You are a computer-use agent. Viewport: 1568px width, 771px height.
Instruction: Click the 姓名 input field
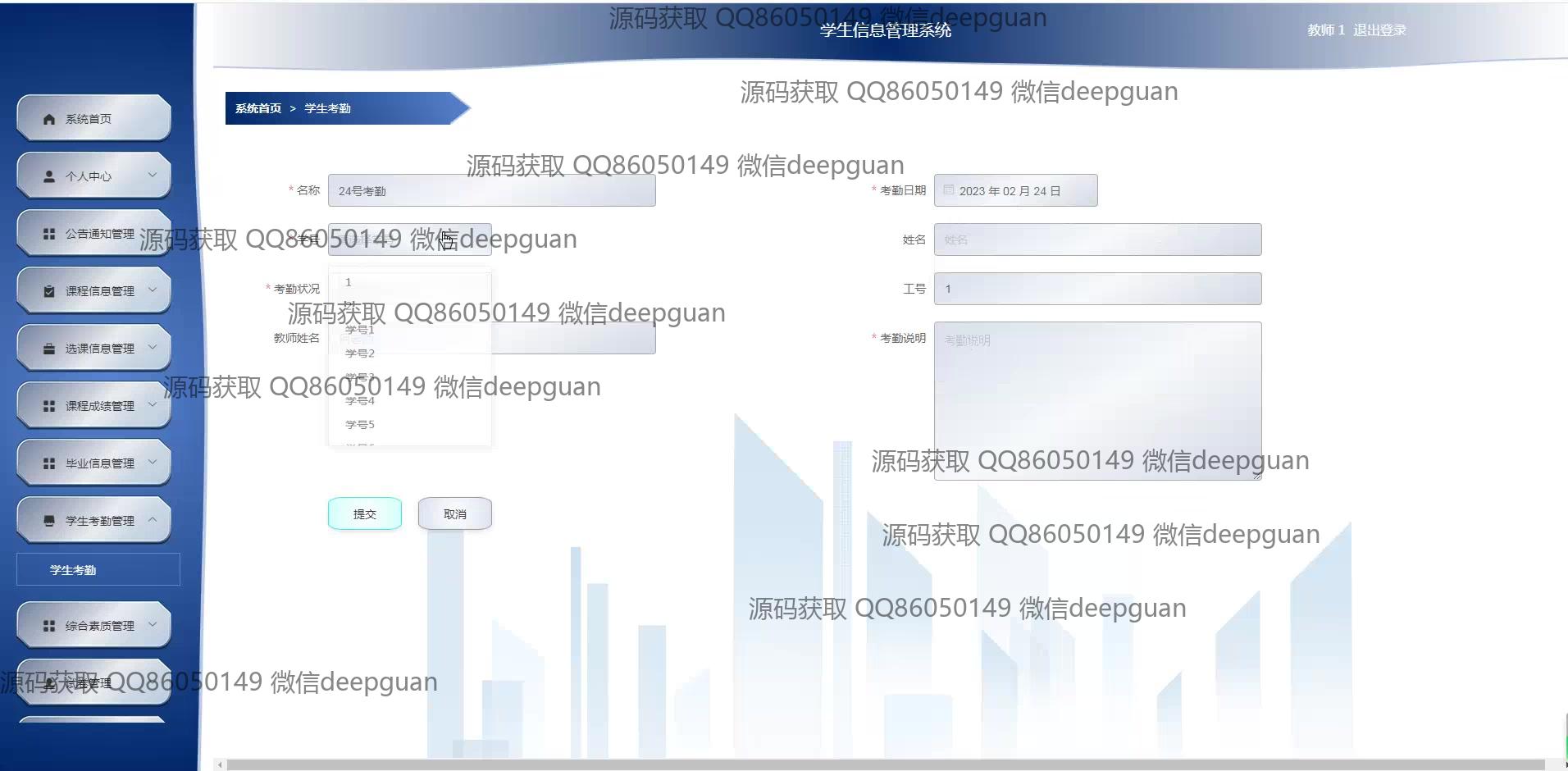point(1098,240)
